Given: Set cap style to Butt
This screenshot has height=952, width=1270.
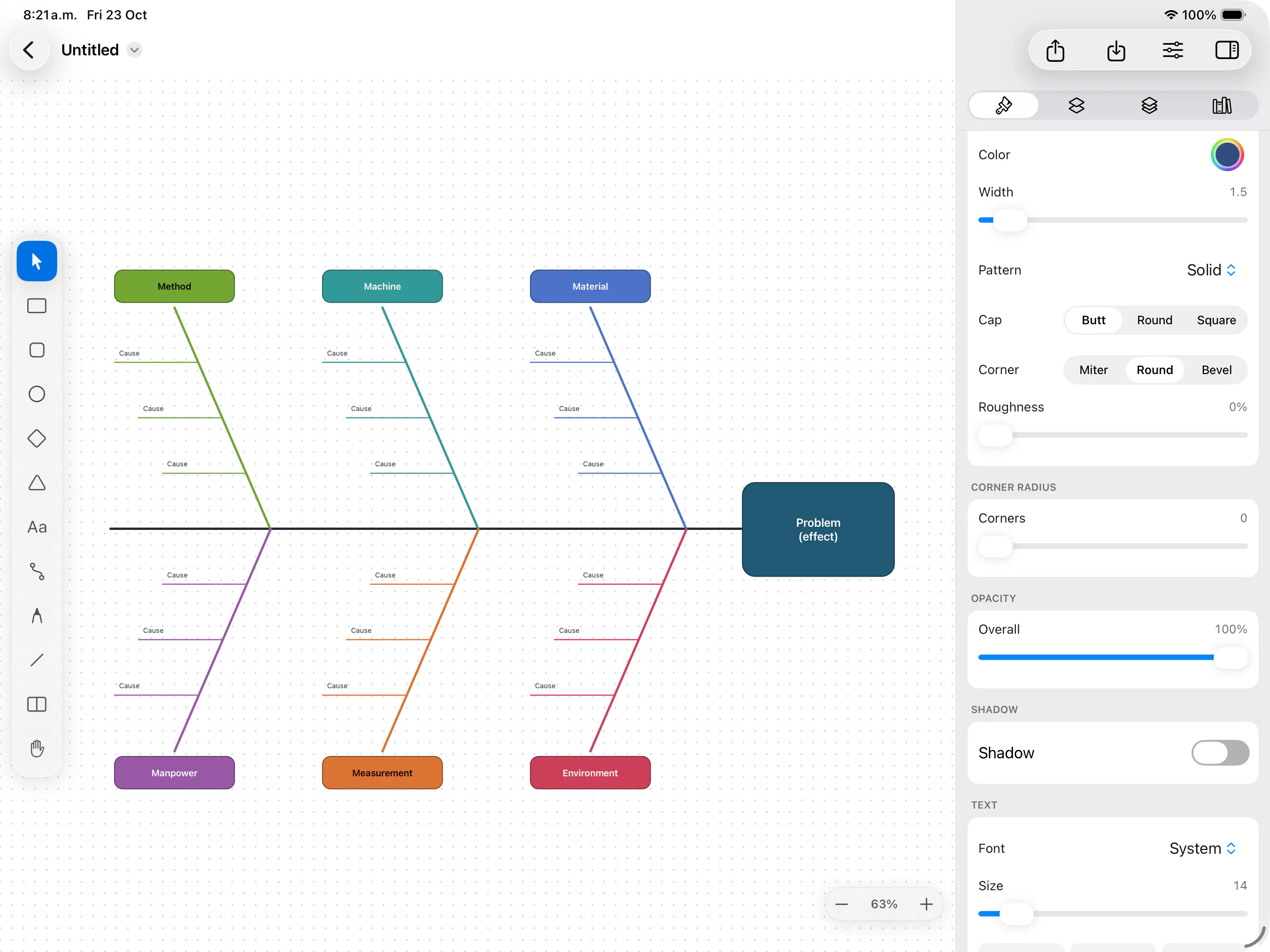Looking at the screenshot, I should coord(1093,320).
